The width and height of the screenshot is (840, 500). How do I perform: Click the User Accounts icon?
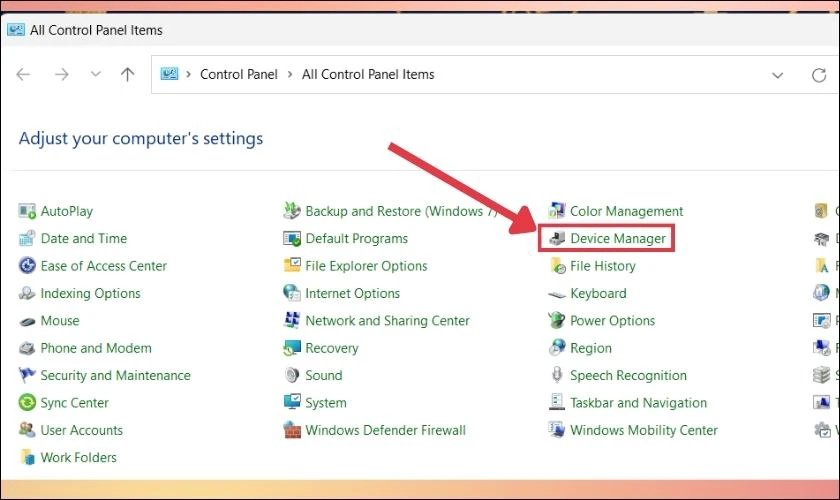(27, 430)
